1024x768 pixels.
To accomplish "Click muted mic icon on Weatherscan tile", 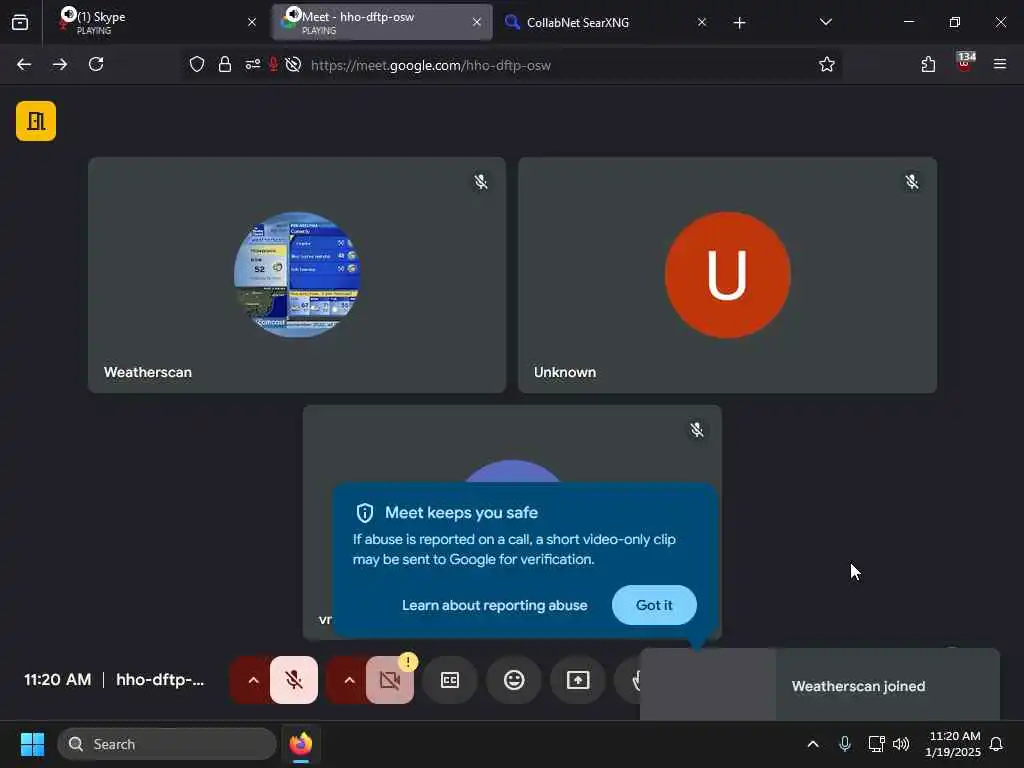I will click(x=481, y=182).
